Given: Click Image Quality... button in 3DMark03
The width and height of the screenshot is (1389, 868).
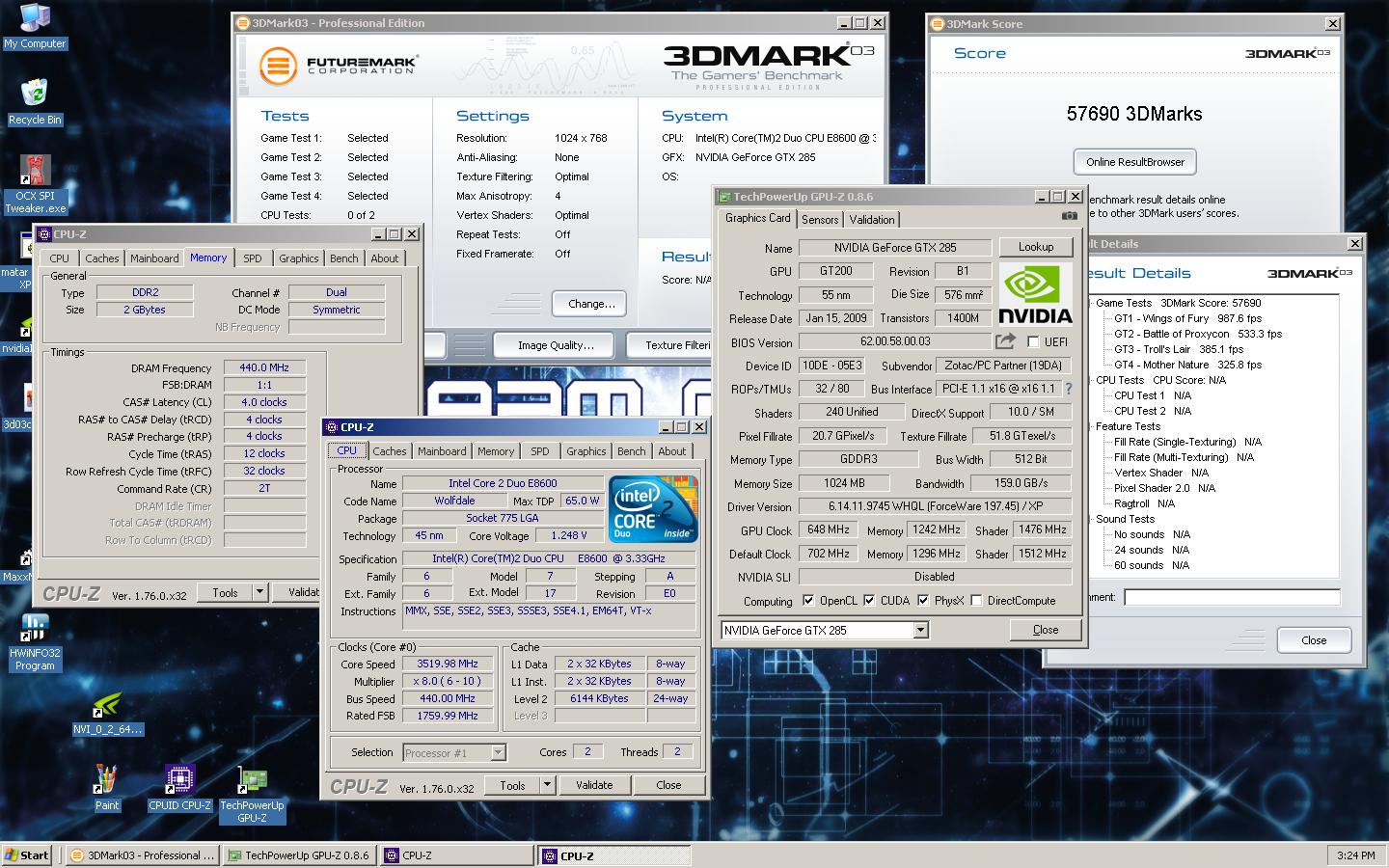Looking at the screenshot, I should [x=556, y=345].
